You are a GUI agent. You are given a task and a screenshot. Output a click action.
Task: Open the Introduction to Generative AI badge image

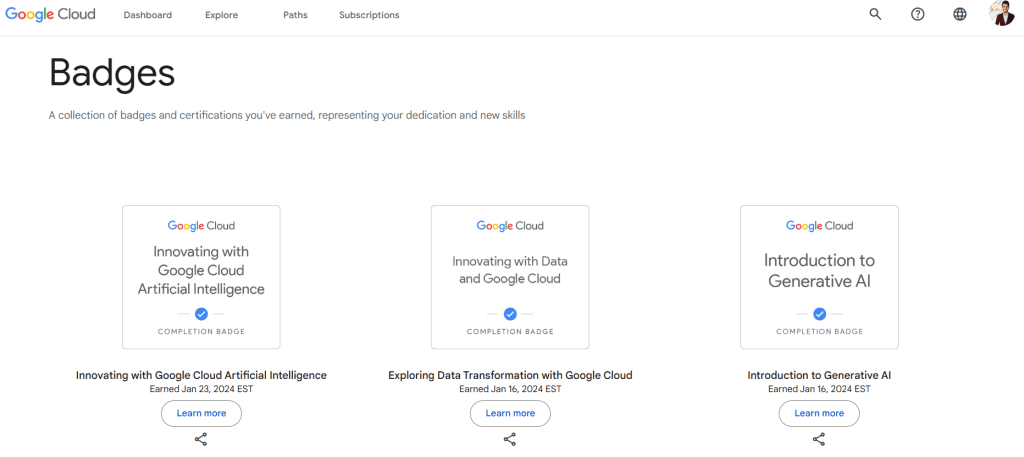tap(819, 277)
